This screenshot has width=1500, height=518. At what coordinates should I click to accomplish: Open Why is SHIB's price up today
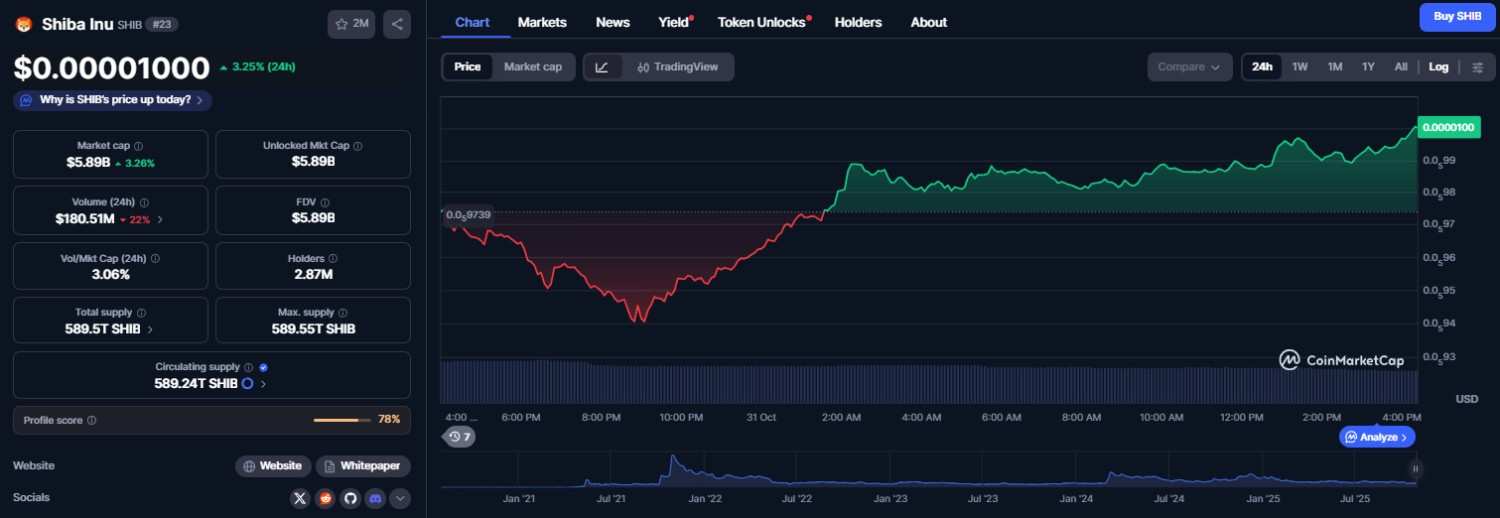pyautogui.click(x=113, y=100)
